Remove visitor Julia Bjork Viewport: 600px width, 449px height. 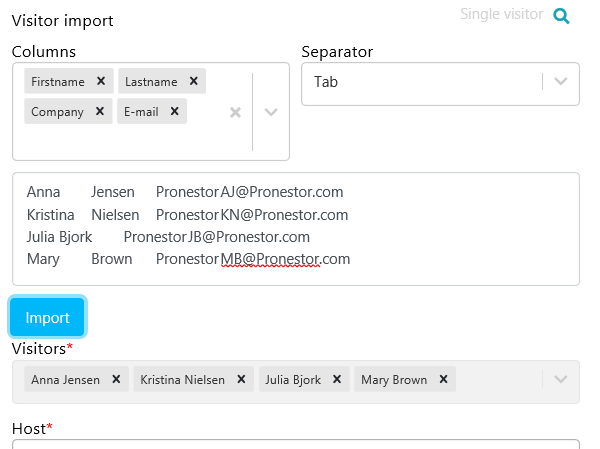coord(337,380)
